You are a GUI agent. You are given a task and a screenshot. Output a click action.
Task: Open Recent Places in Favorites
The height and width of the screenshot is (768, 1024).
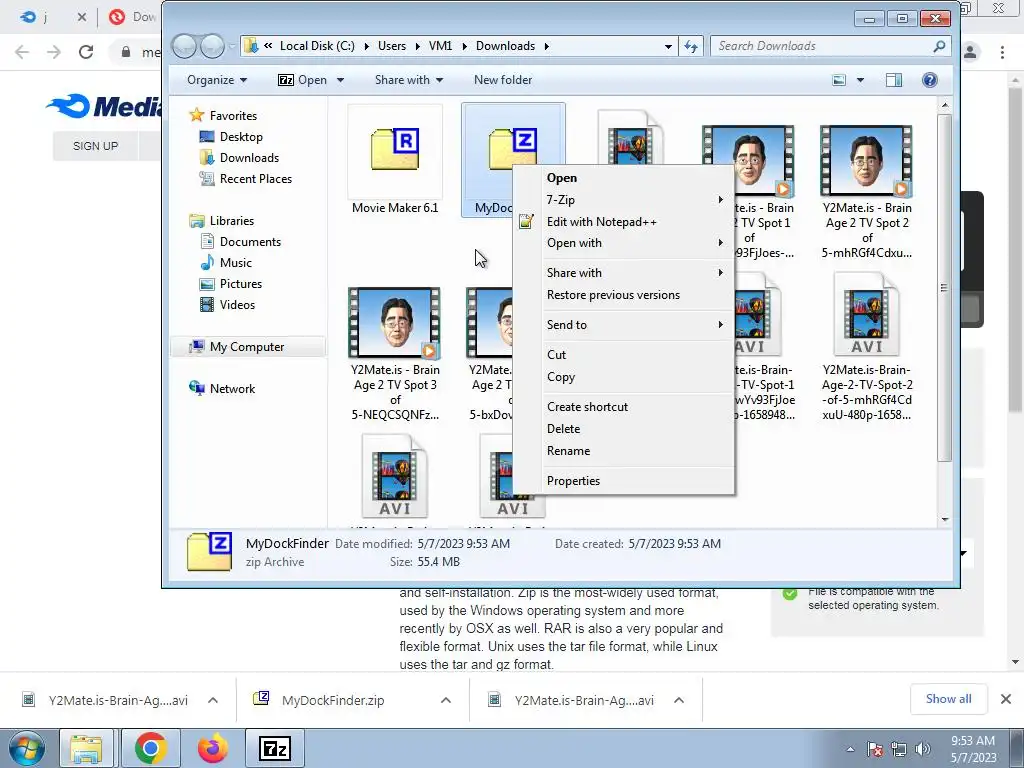tap(255, 178)
